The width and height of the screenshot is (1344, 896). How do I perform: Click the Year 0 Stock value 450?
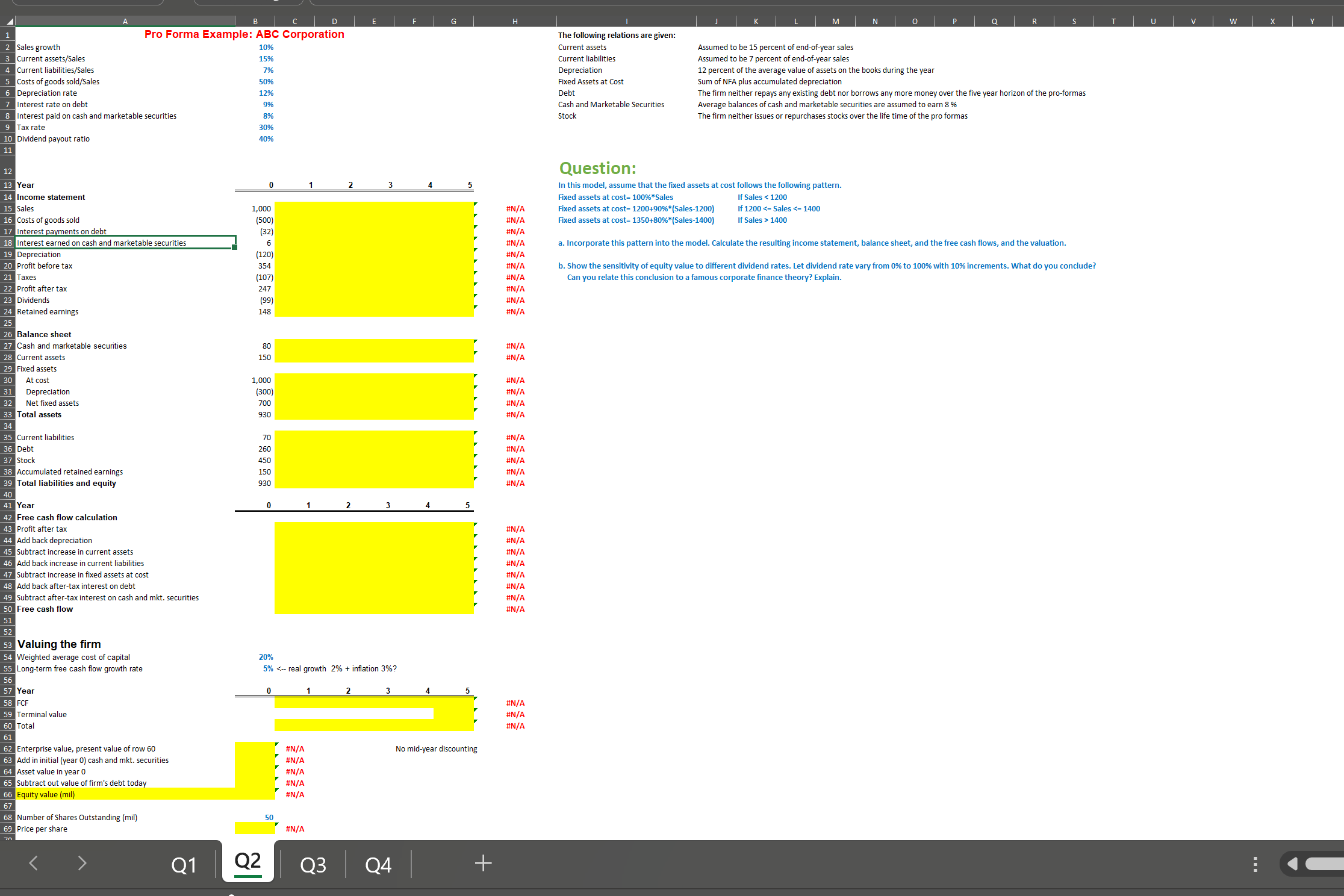click(265, 460)
